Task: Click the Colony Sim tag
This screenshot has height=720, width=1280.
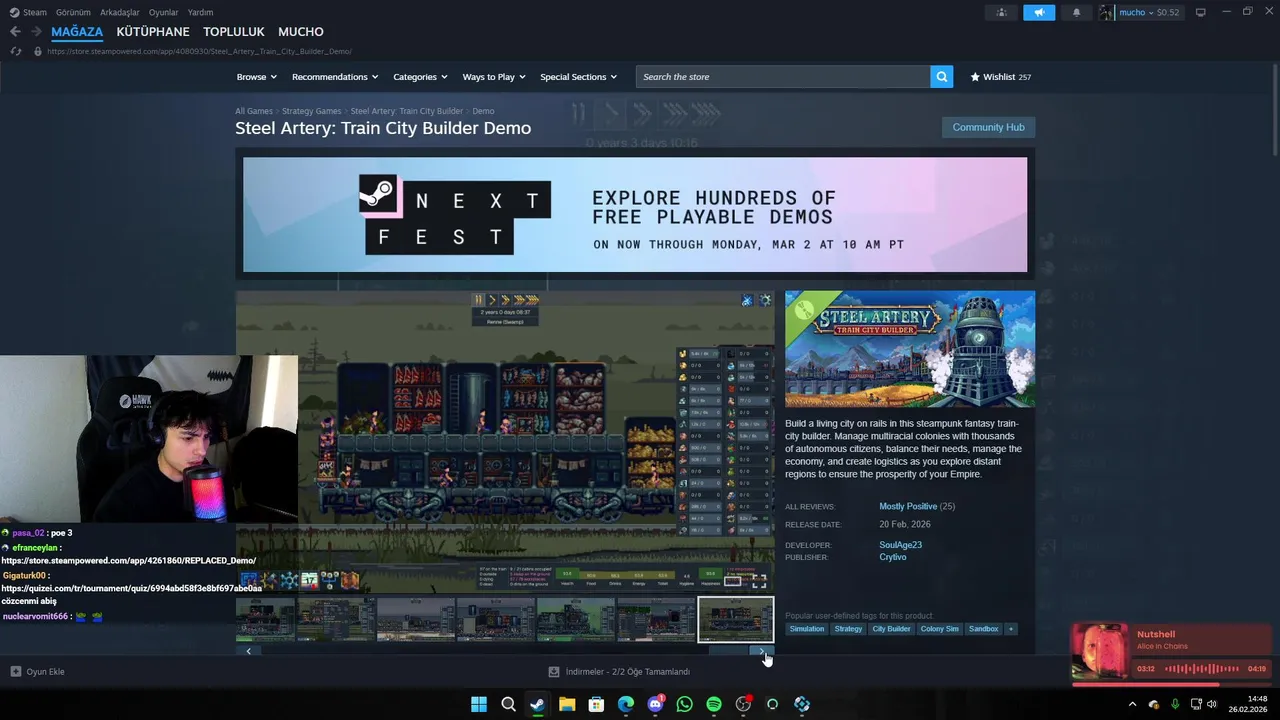Action: pos(939,629)
